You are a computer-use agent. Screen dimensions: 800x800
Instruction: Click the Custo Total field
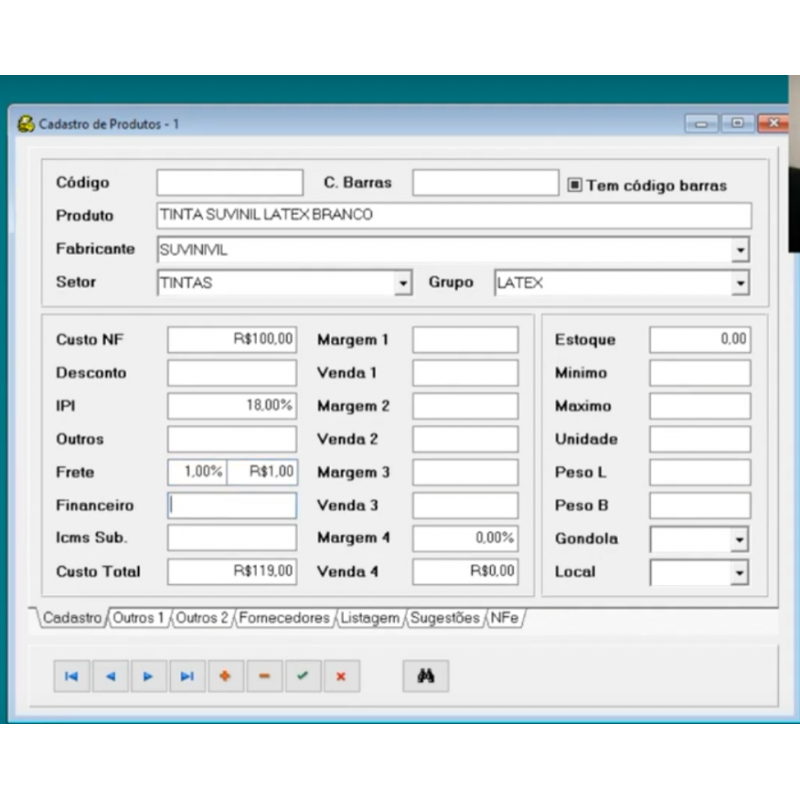coord(232,571)
